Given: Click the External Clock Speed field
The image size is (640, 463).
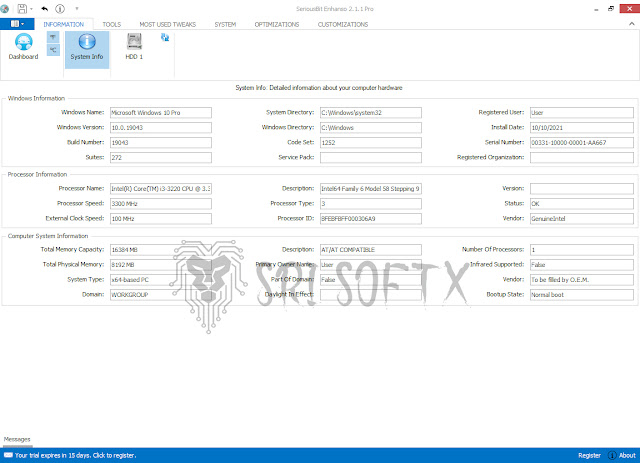Looking at the screenshot, I should point(161,219).
